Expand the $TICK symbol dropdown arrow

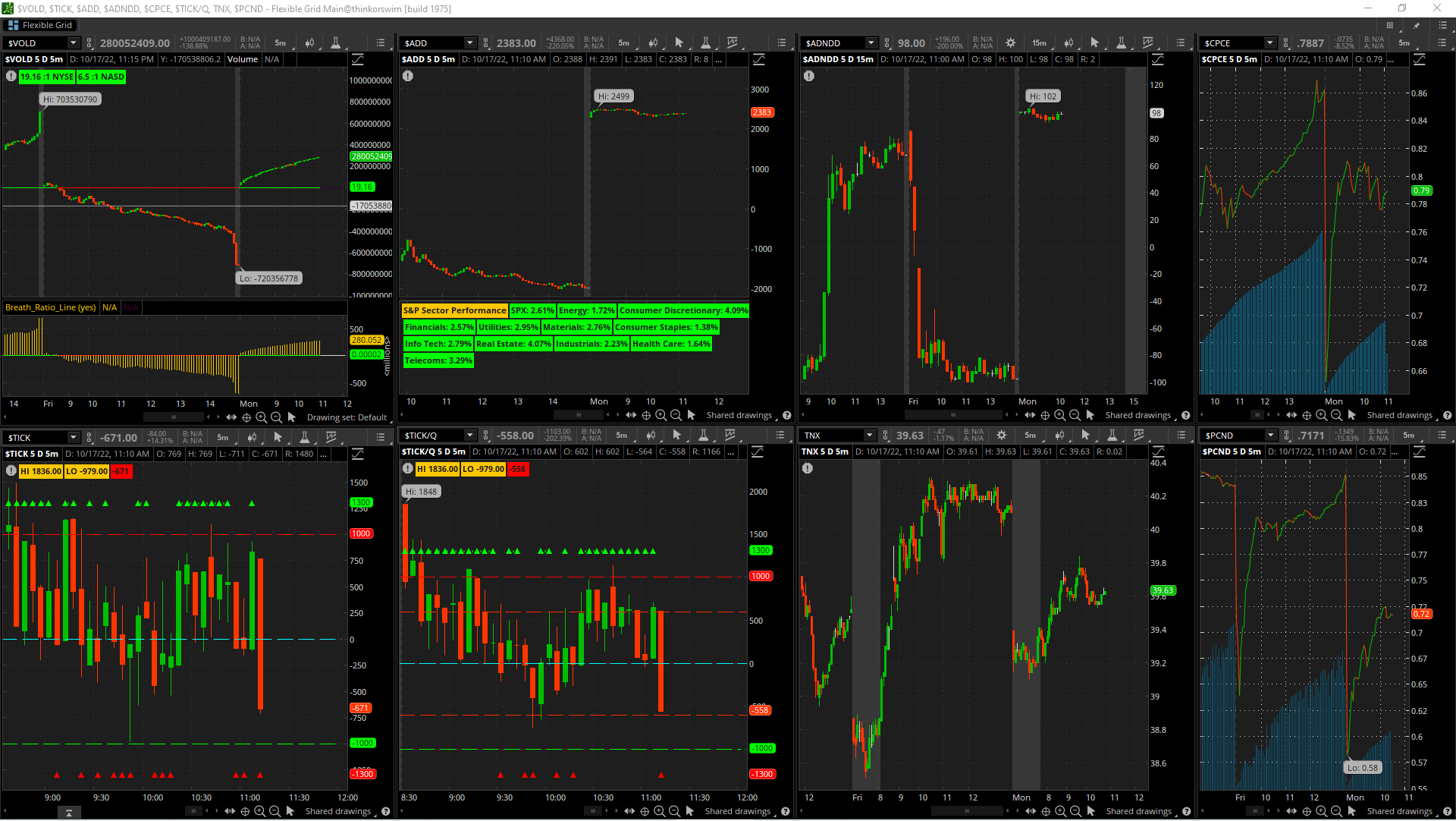tap(74, 437)
